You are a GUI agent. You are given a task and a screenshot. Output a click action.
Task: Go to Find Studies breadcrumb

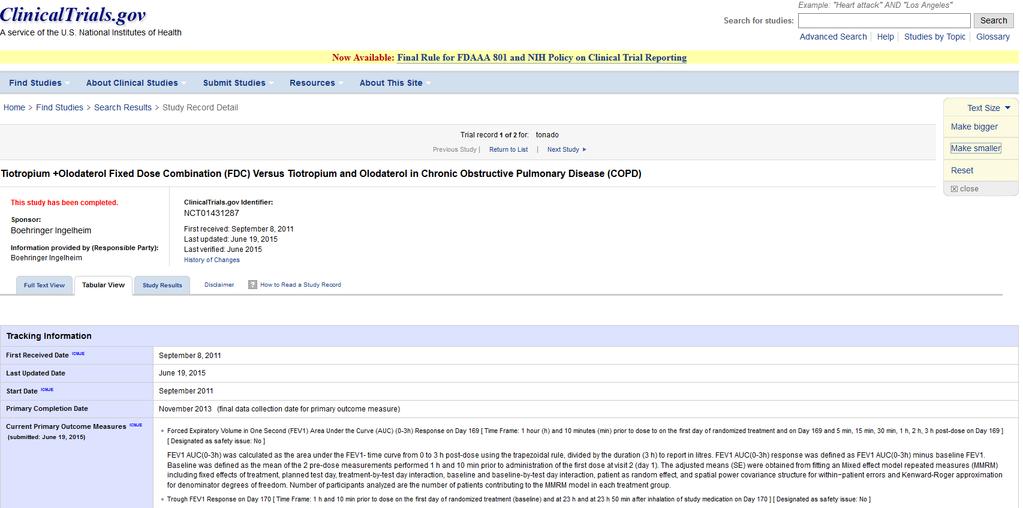pos(59,108)
